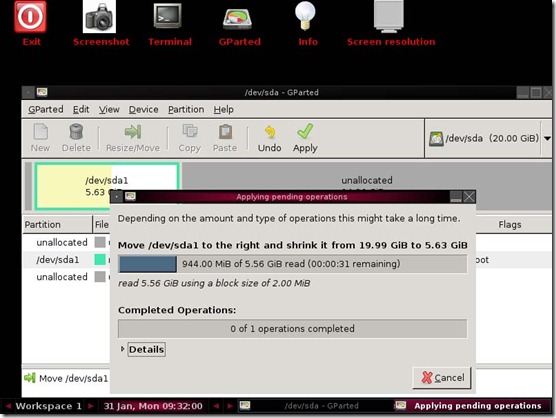
Task: Open the View menu
Action: click(x=109, y=110)
